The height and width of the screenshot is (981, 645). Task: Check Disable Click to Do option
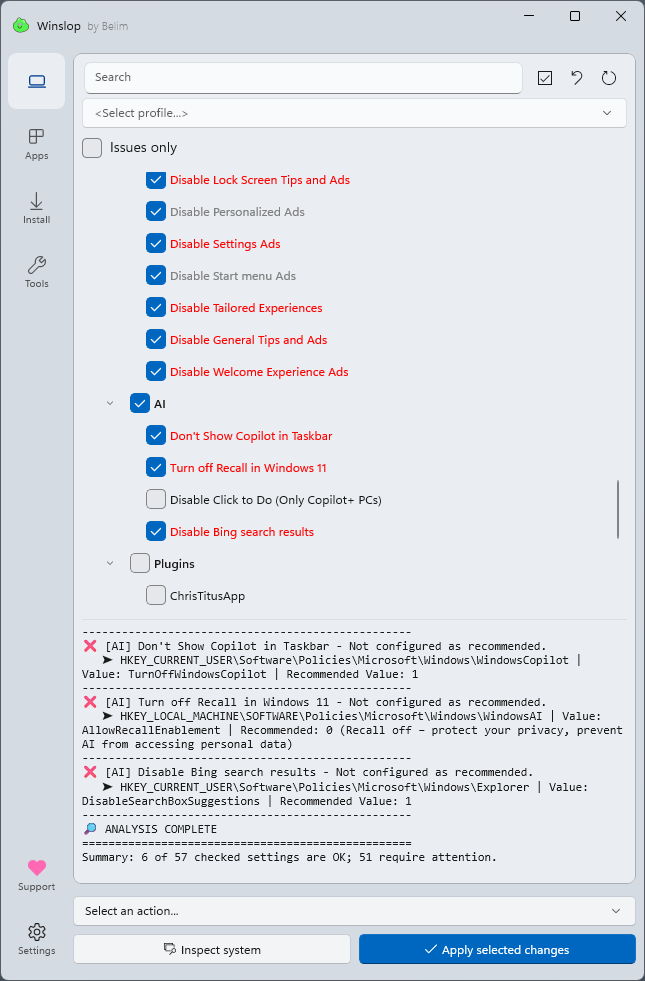coord(156,500)
